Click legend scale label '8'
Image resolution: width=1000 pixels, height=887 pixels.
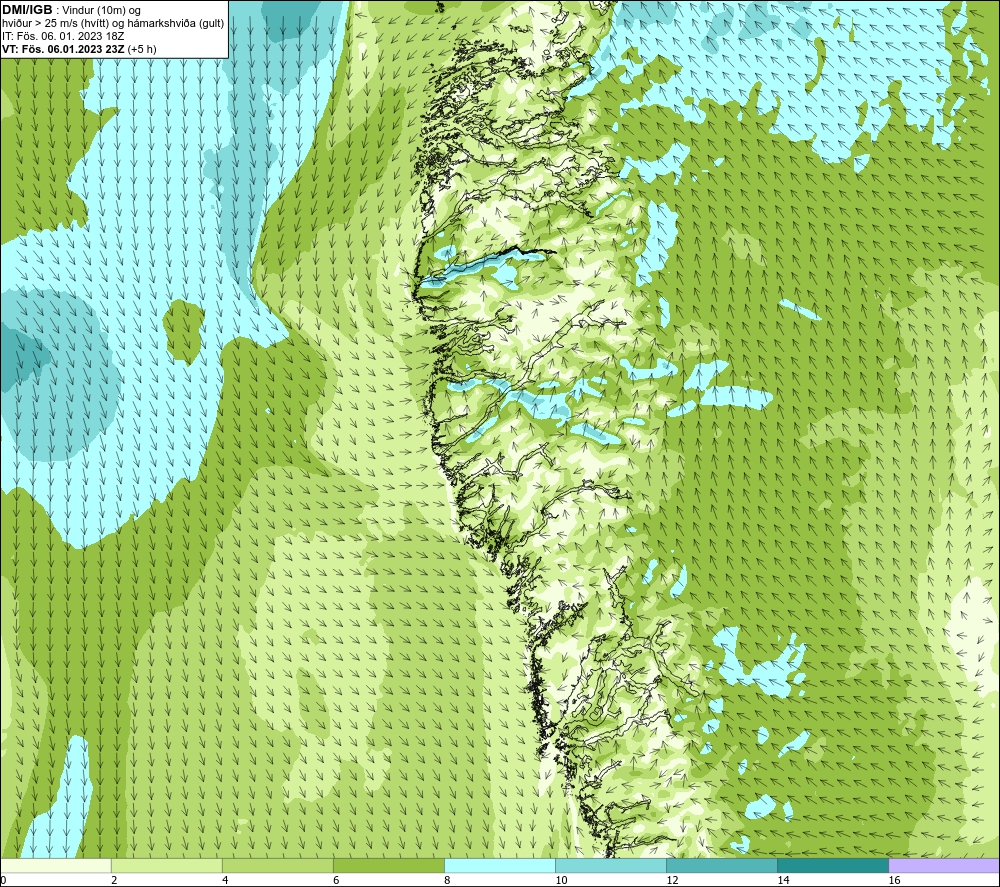coord(447,880)
